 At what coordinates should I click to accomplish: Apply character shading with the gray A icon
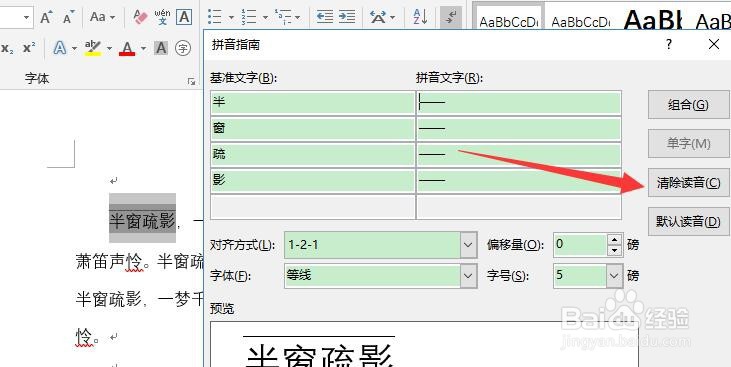pos(161,48)
